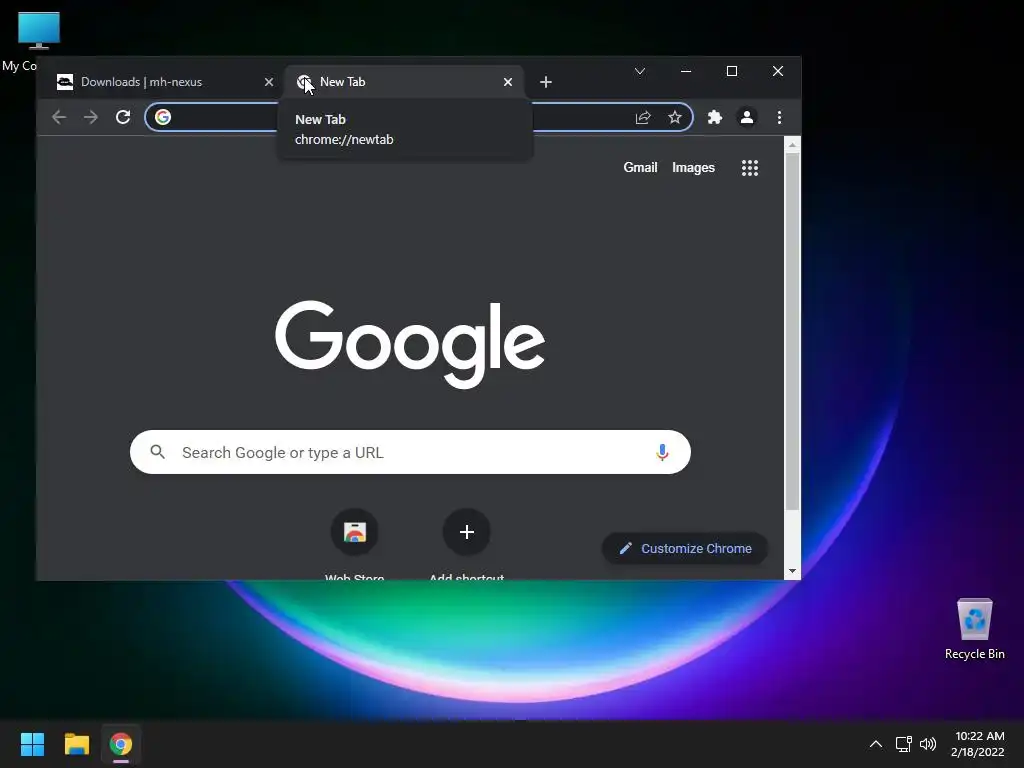The height and width of the screenshot is (768, 1024).
Task: Expand the tab search chevron
Action: [640, 71]
